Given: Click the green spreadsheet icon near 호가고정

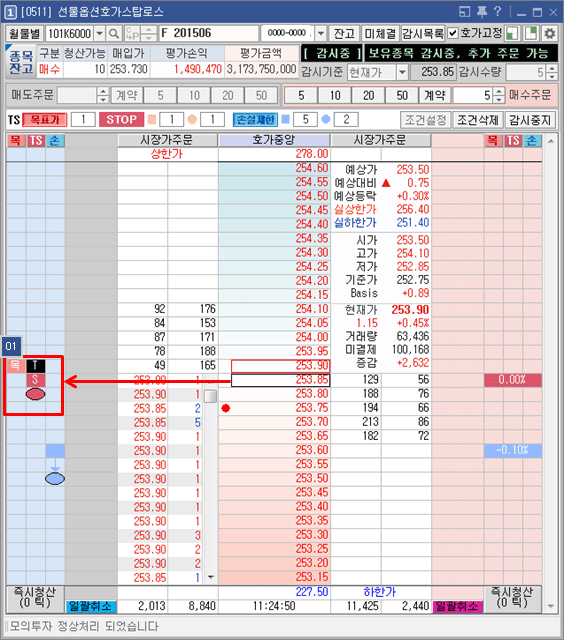Looking at the screenshot, I should pos(512,33).
